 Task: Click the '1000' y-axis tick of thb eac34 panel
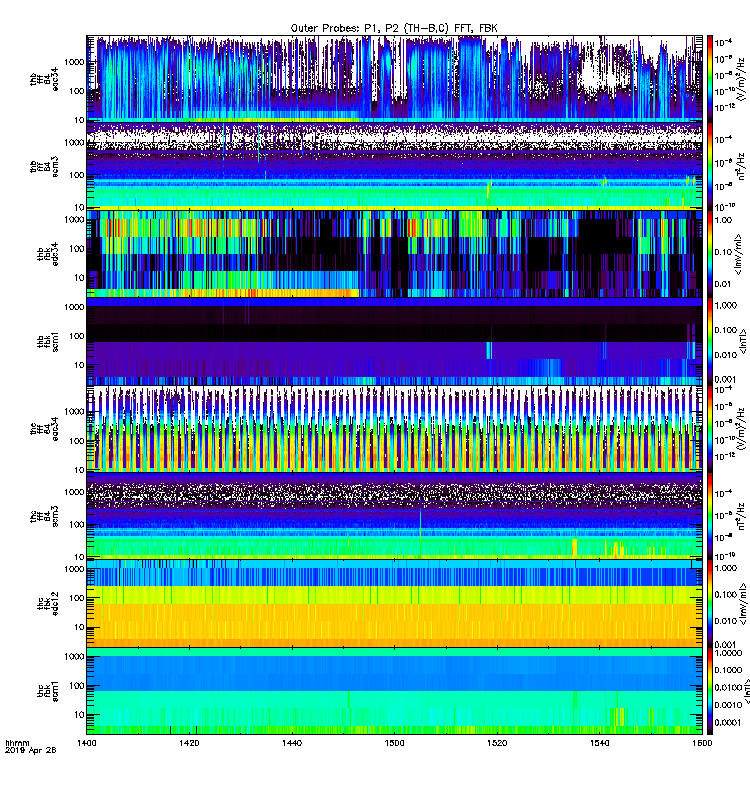tap(74, 62)
